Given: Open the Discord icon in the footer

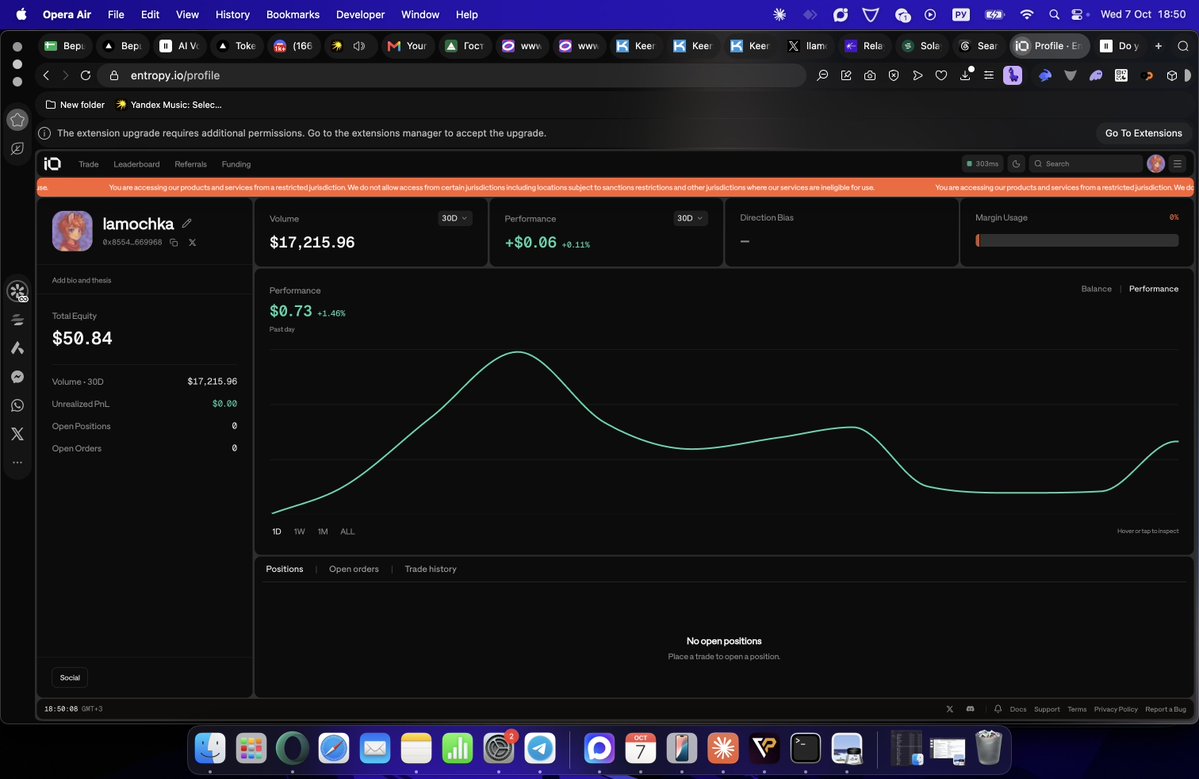Looking at the screenshot, I should (x=970, y=709).
